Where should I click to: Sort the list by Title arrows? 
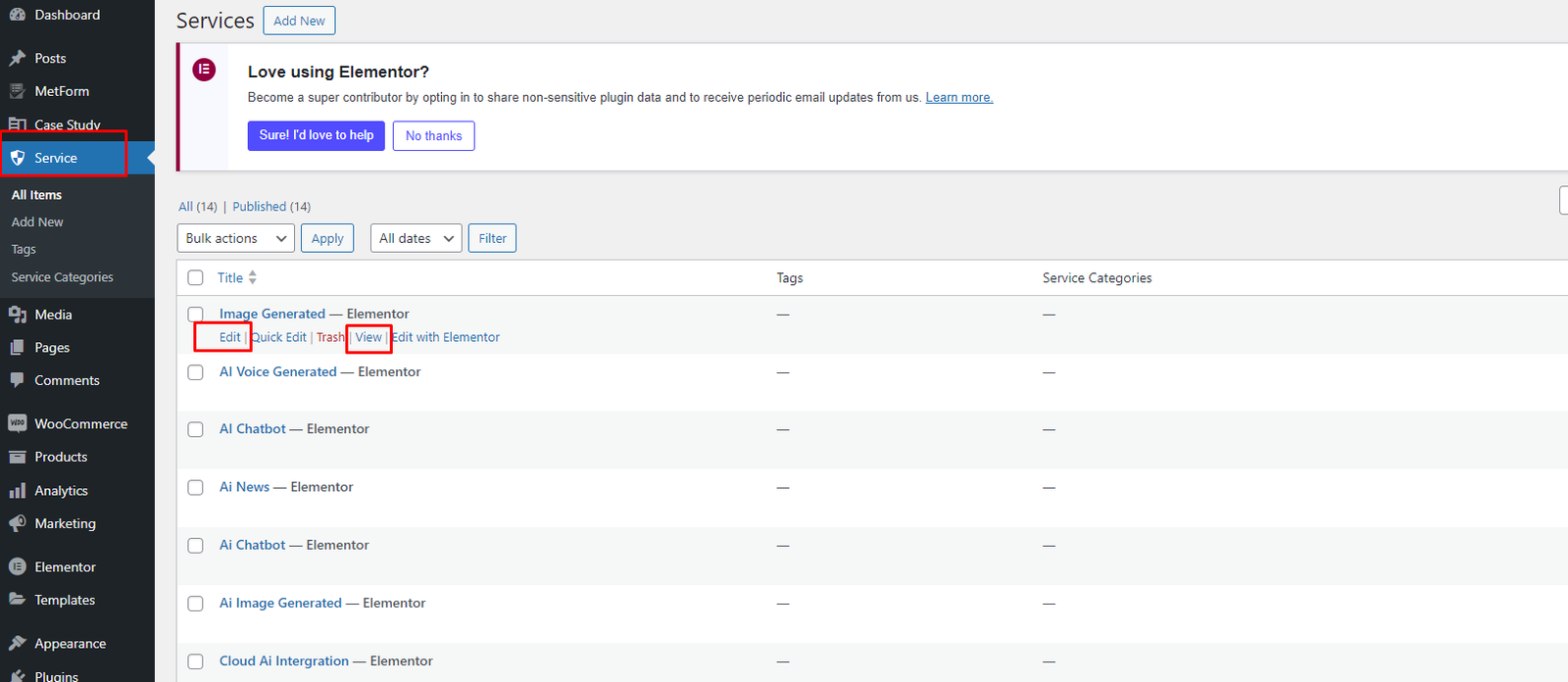[x=252, y=277]
